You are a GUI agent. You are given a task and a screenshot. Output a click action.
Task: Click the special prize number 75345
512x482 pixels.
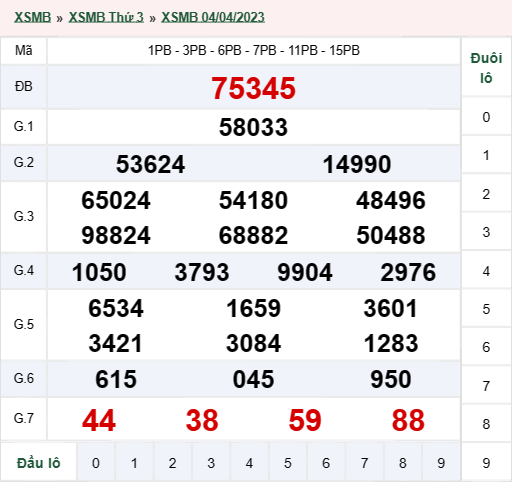click(x=253, y=88)
